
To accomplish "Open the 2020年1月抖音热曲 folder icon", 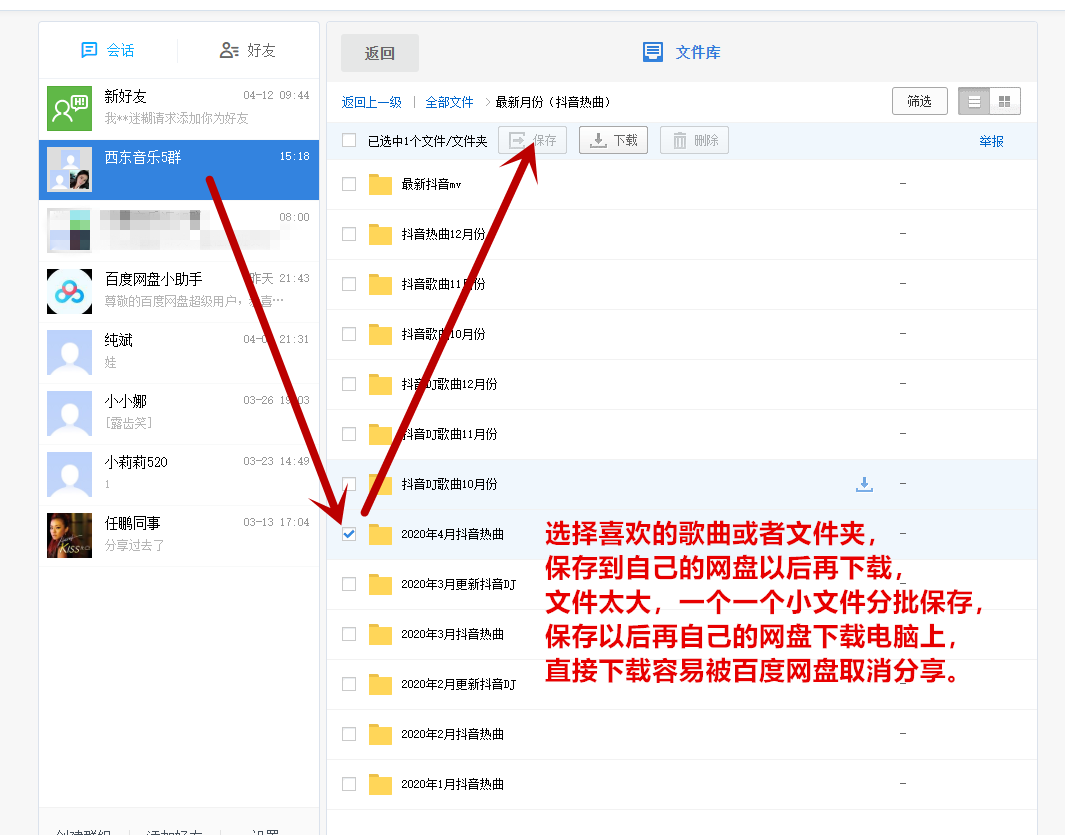I will [380, 784].
